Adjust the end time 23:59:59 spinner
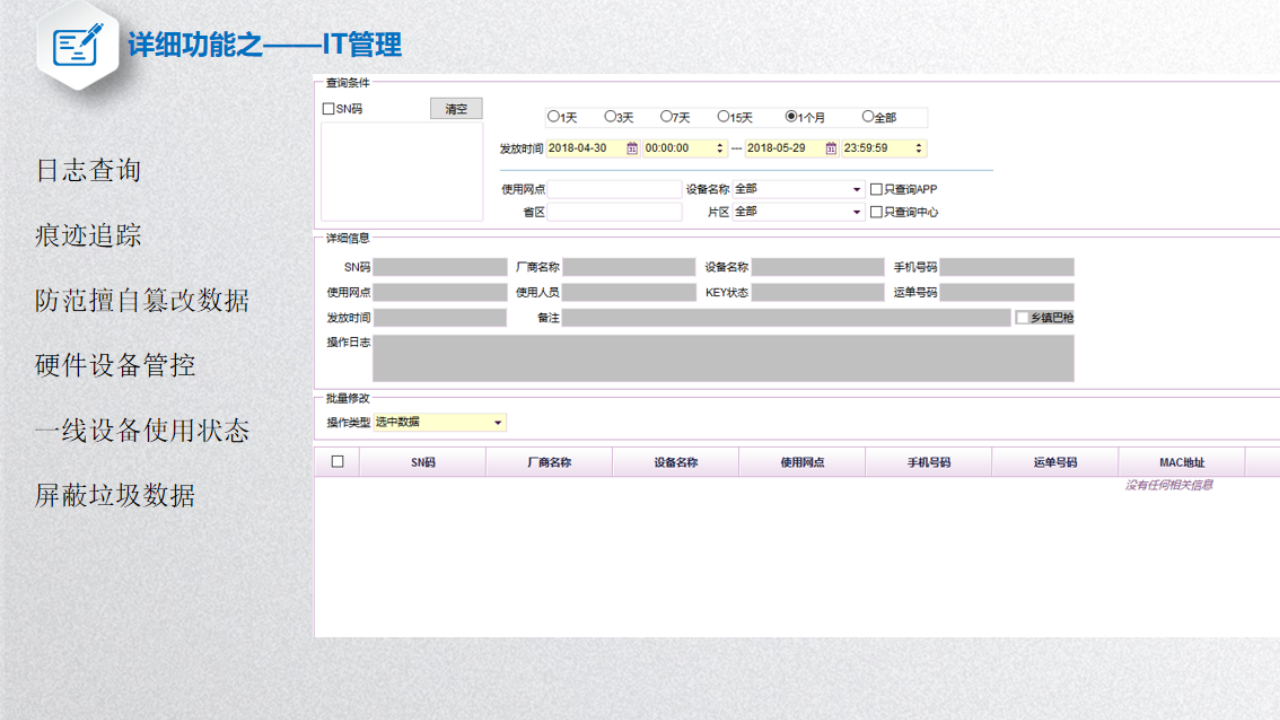 [918, 149]
